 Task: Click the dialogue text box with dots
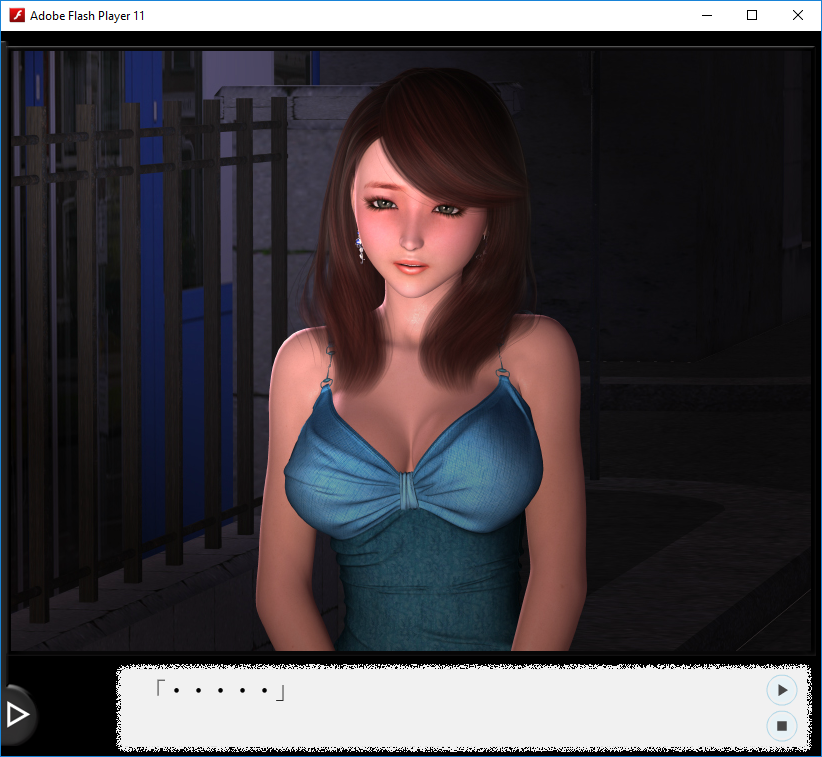463,708
